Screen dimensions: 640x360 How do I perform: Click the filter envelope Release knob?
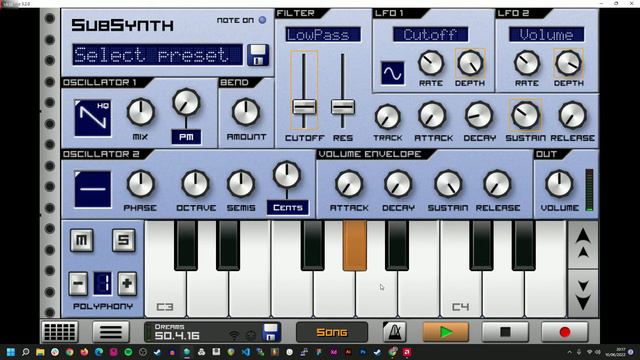click(x=572, y=116)
